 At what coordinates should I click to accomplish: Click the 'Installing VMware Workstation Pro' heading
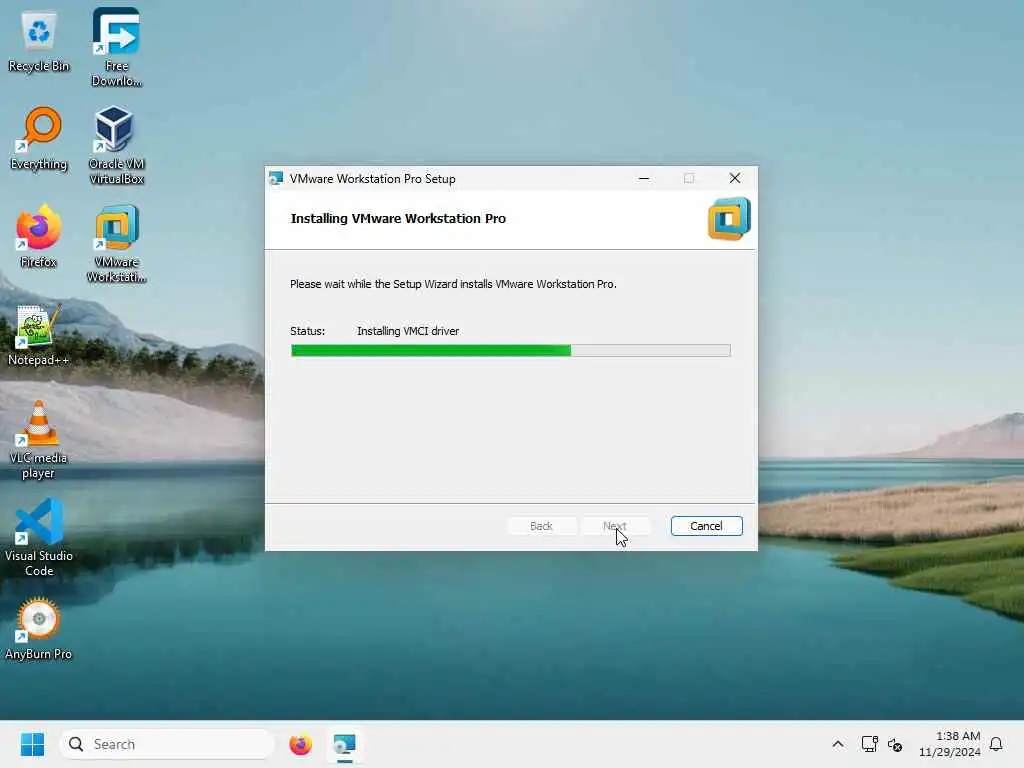(x=398, y=219)
